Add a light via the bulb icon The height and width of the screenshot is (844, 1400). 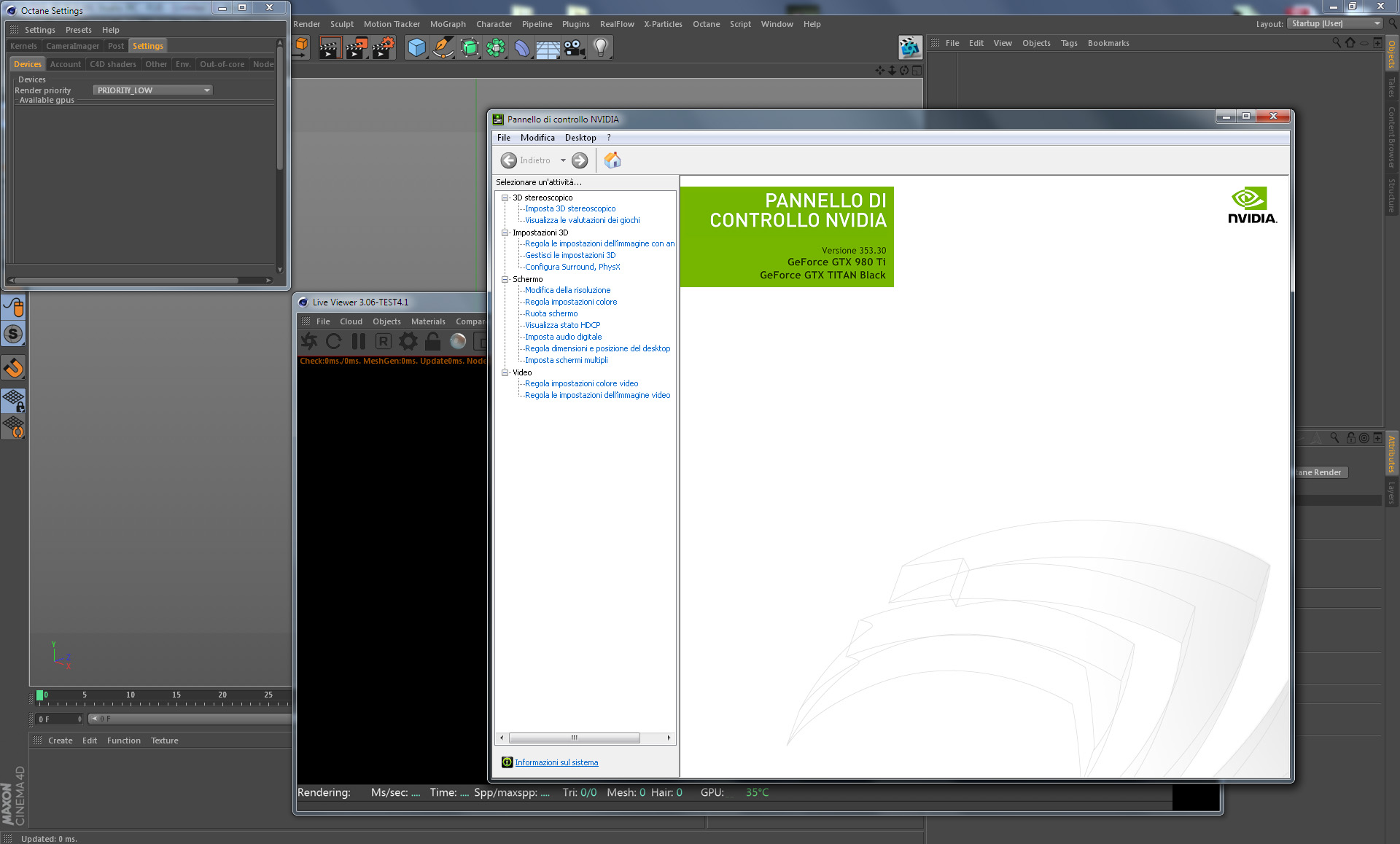(600, 48)
